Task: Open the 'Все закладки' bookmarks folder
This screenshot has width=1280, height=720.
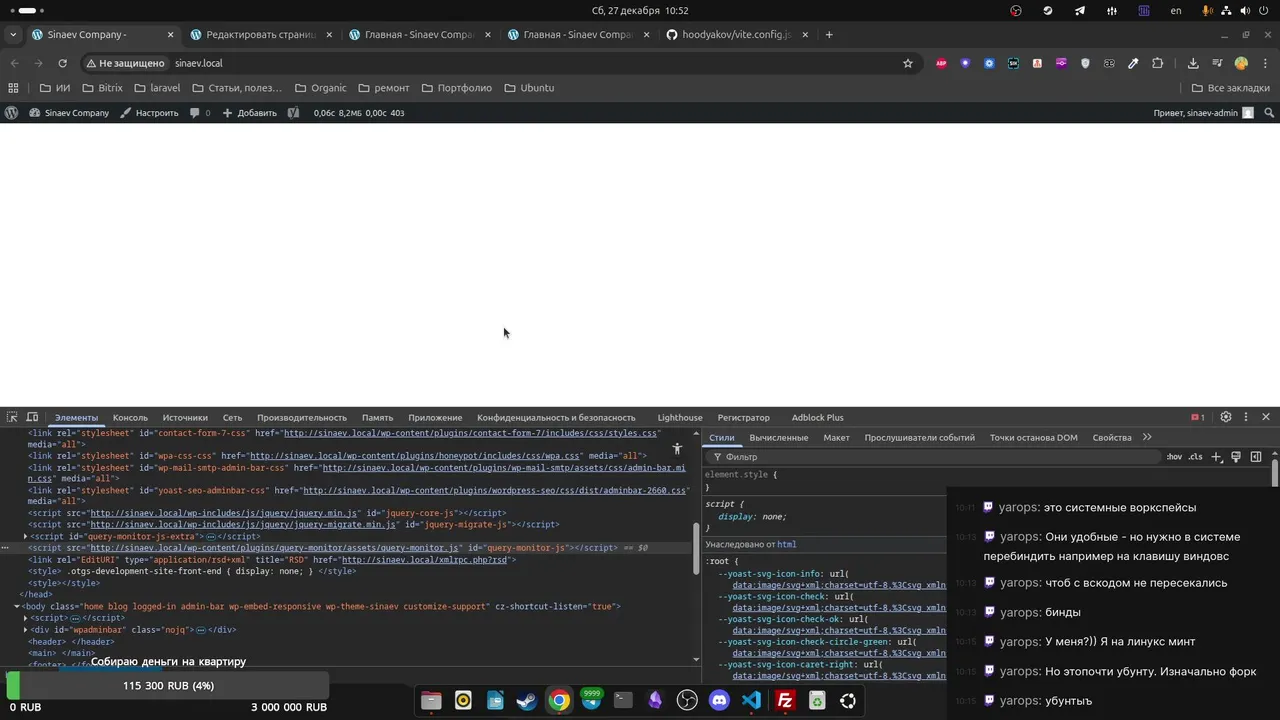Action: 1230,88
